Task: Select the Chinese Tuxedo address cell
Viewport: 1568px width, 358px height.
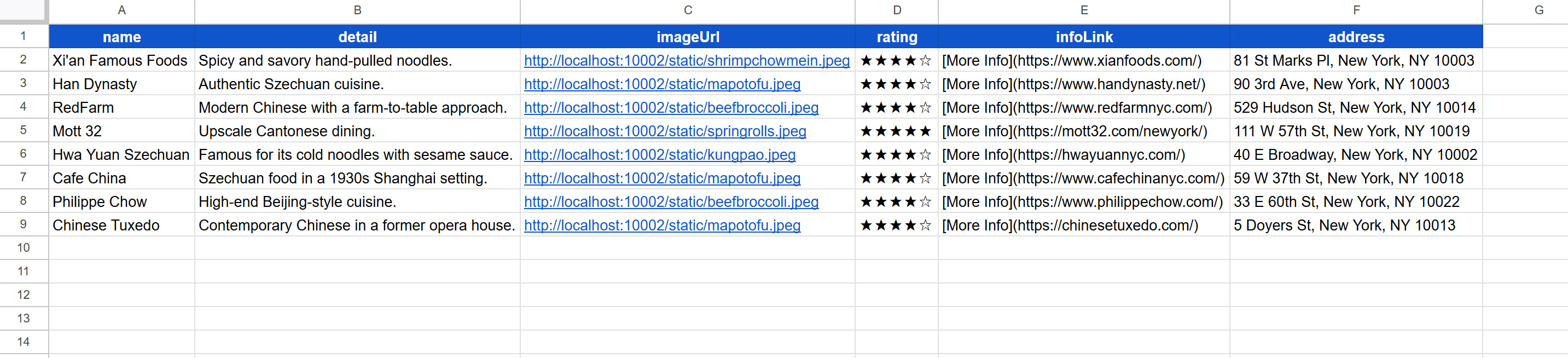Action: coord(1355,226)
